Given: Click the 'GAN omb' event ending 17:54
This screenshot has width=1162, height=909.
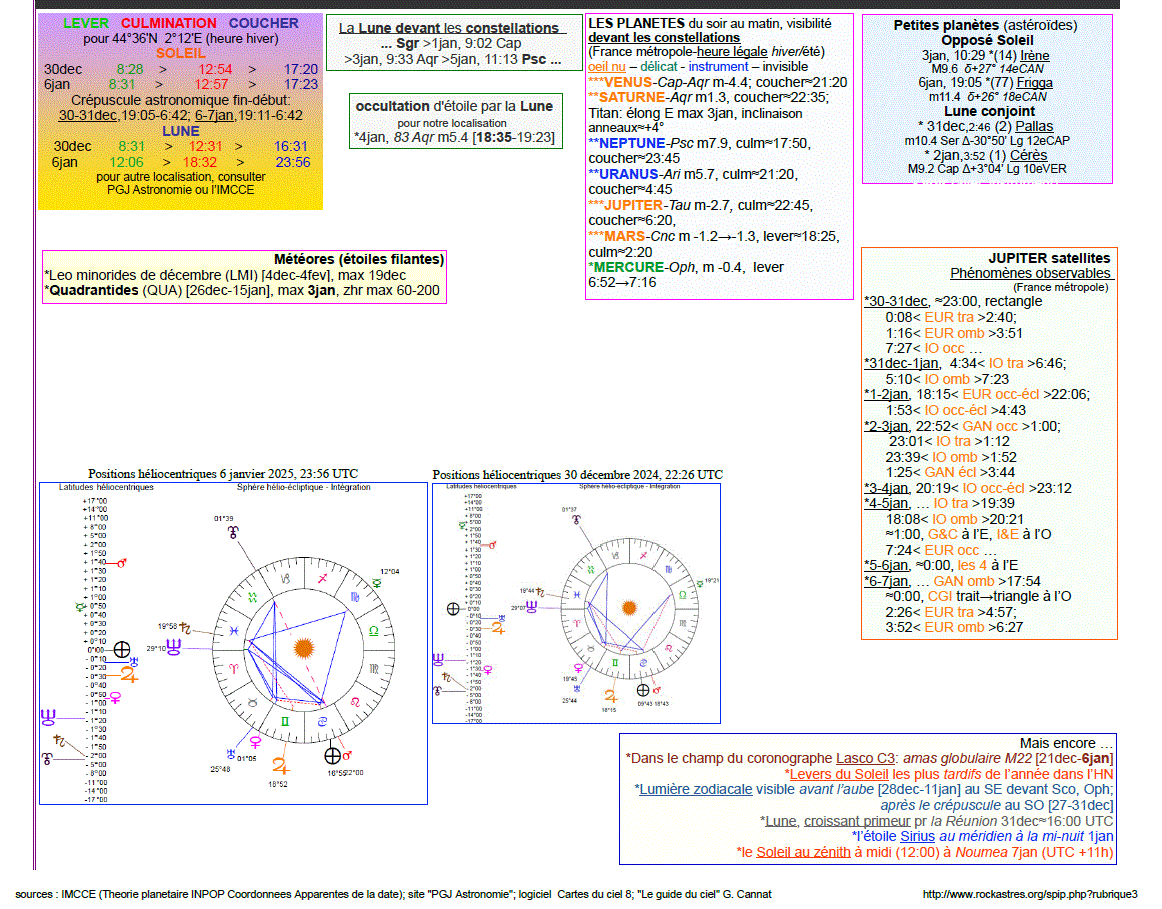Looking at the screenshot, I should [963, 582].
